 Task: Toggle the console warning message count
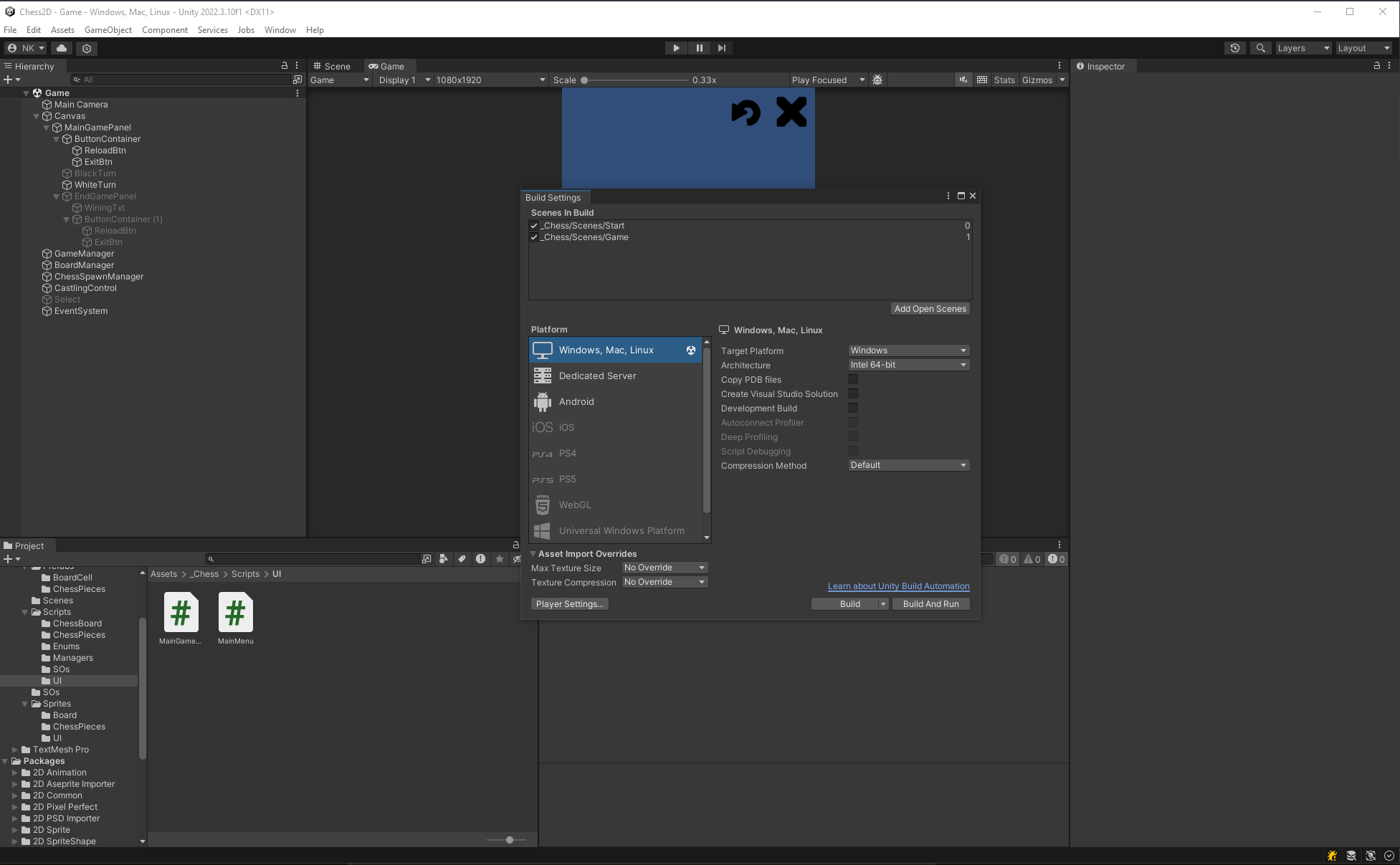click(x=1032, y=559)
